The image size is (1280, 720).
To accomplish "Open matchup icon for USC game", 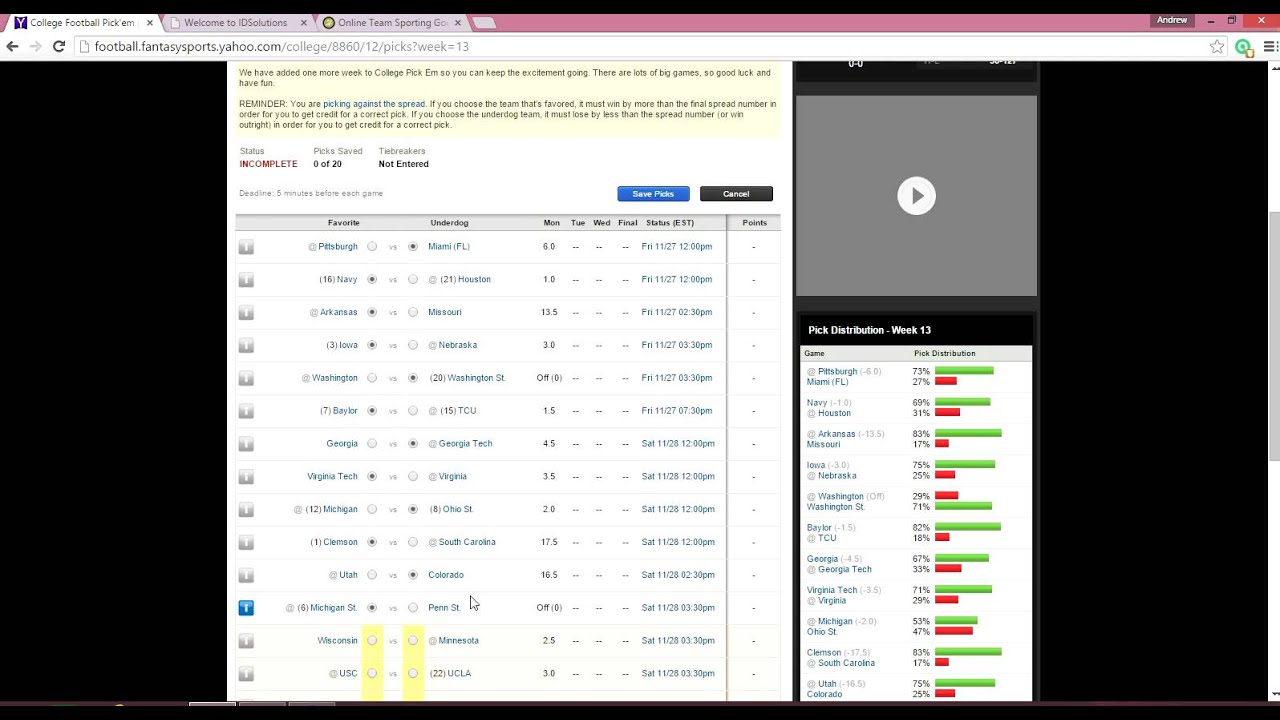I will [246, 674].
